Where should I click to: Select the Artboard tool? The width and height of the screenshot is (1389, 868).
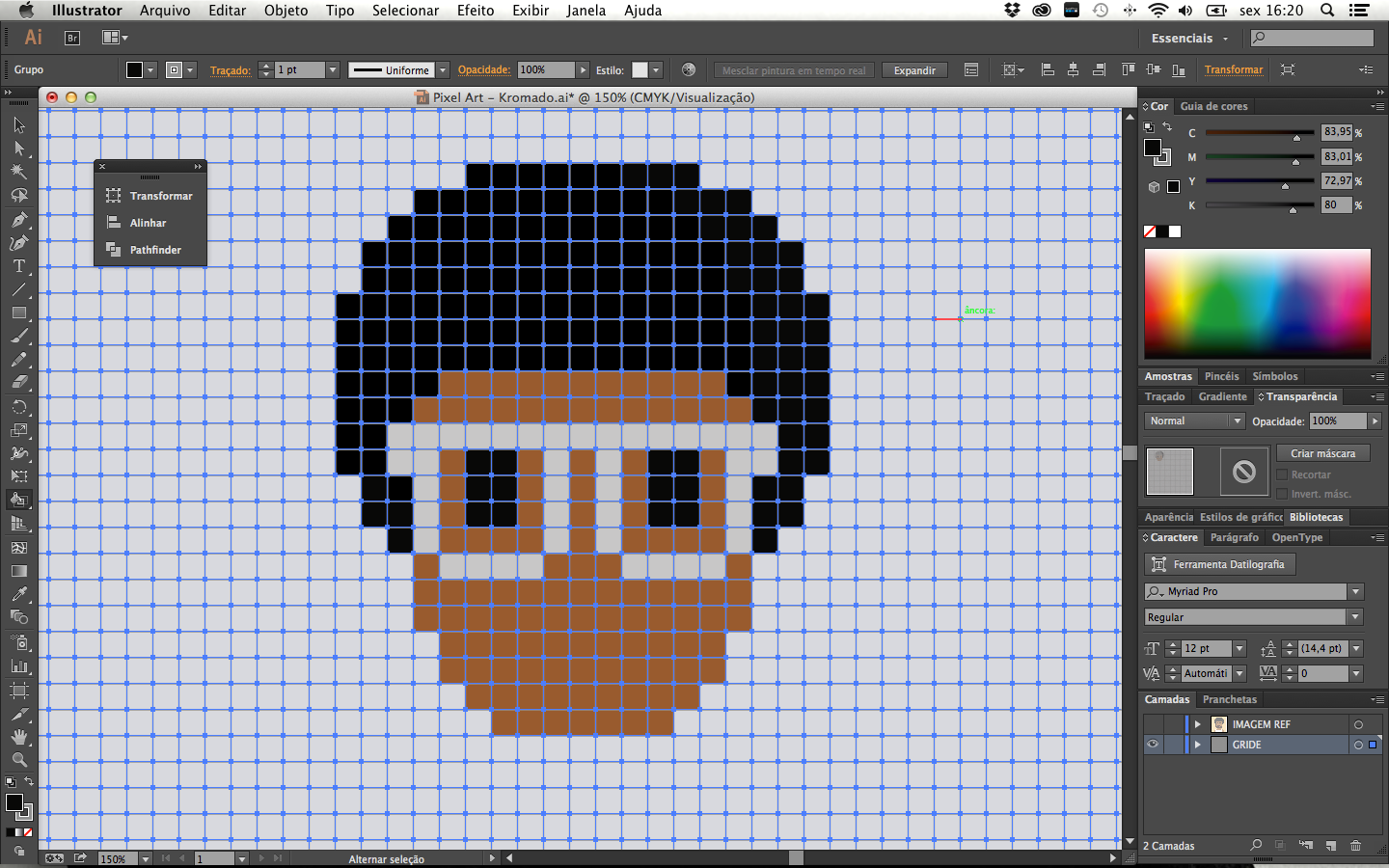19,691
